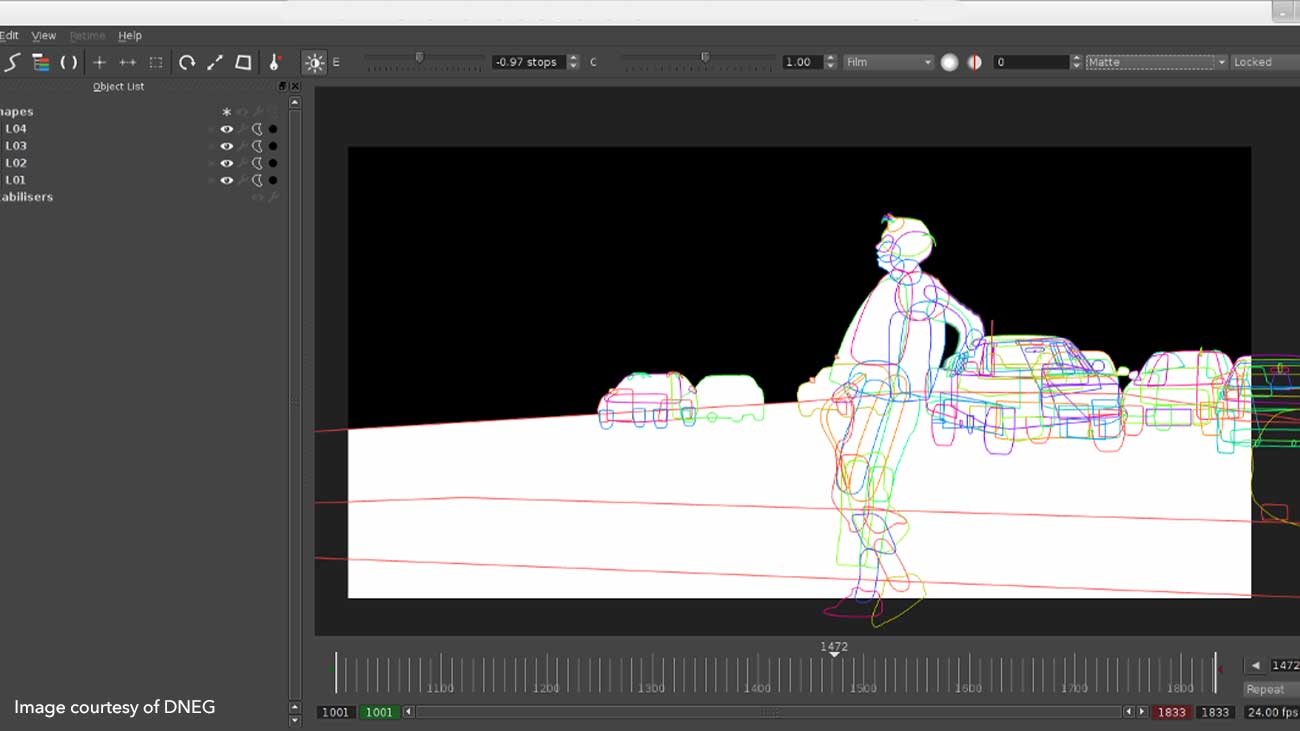This screenshot has width=1300, height=731.
Task: Open the Film colorspace dropdown
Action: click(x=888, y=62)
